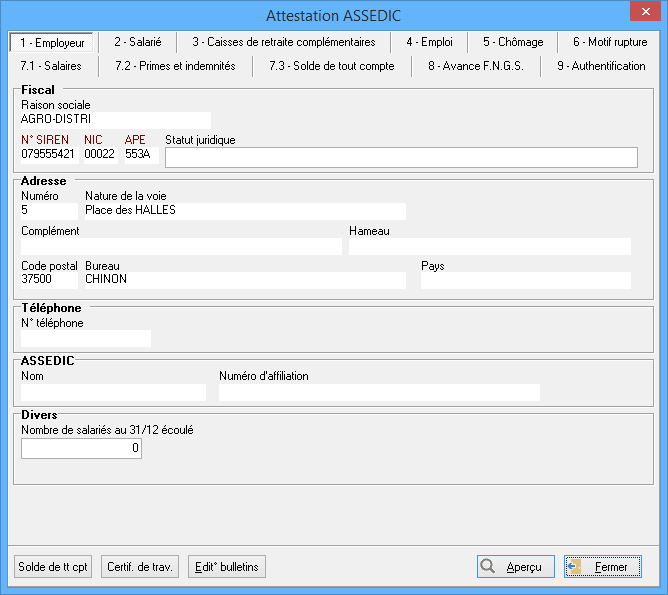Screen dimensions: 668x595
Task: Open the Caisses de retraite complémentaires tab
Action: pos(284,42)
